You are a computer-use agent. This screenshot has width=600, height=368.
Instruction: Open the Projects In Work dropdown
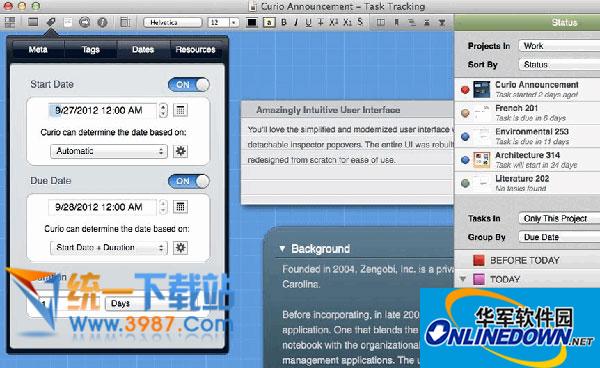(x=559, y=46)
